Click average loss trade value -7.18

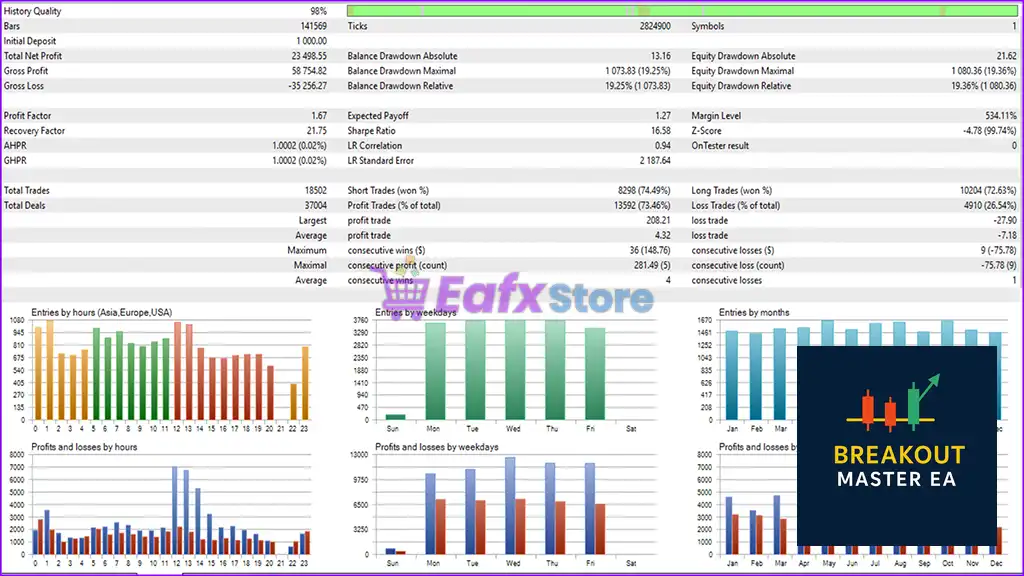1007,236
